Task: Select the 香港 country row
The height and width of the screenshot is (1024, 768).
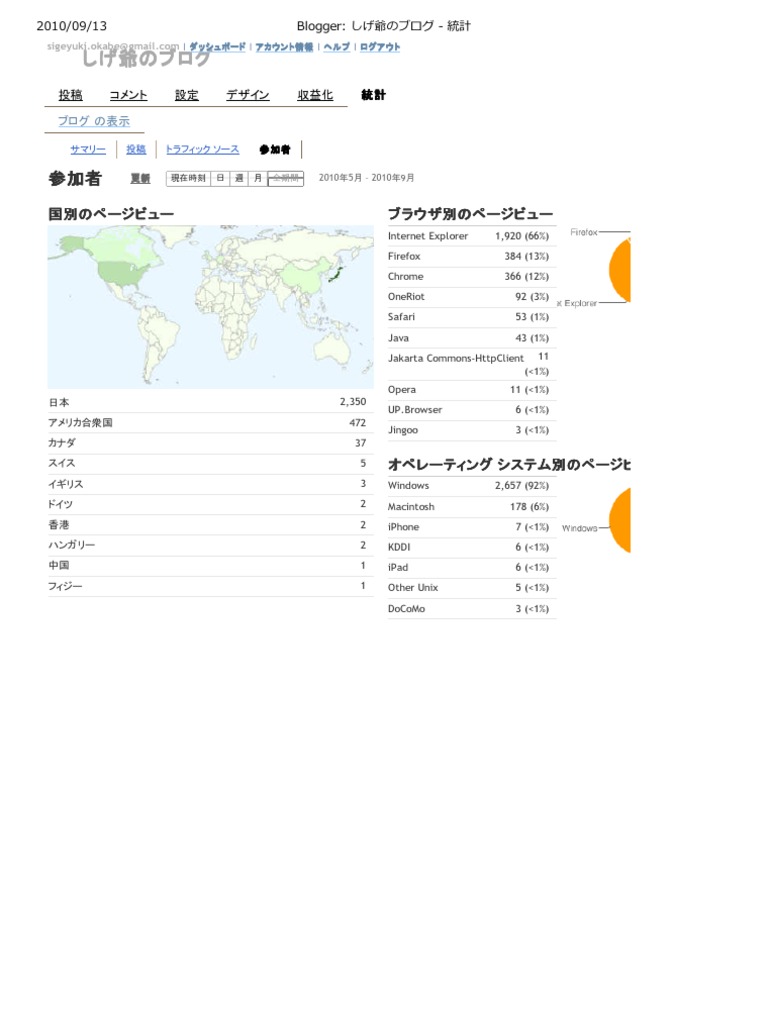Action: click(x=210, y=524)
